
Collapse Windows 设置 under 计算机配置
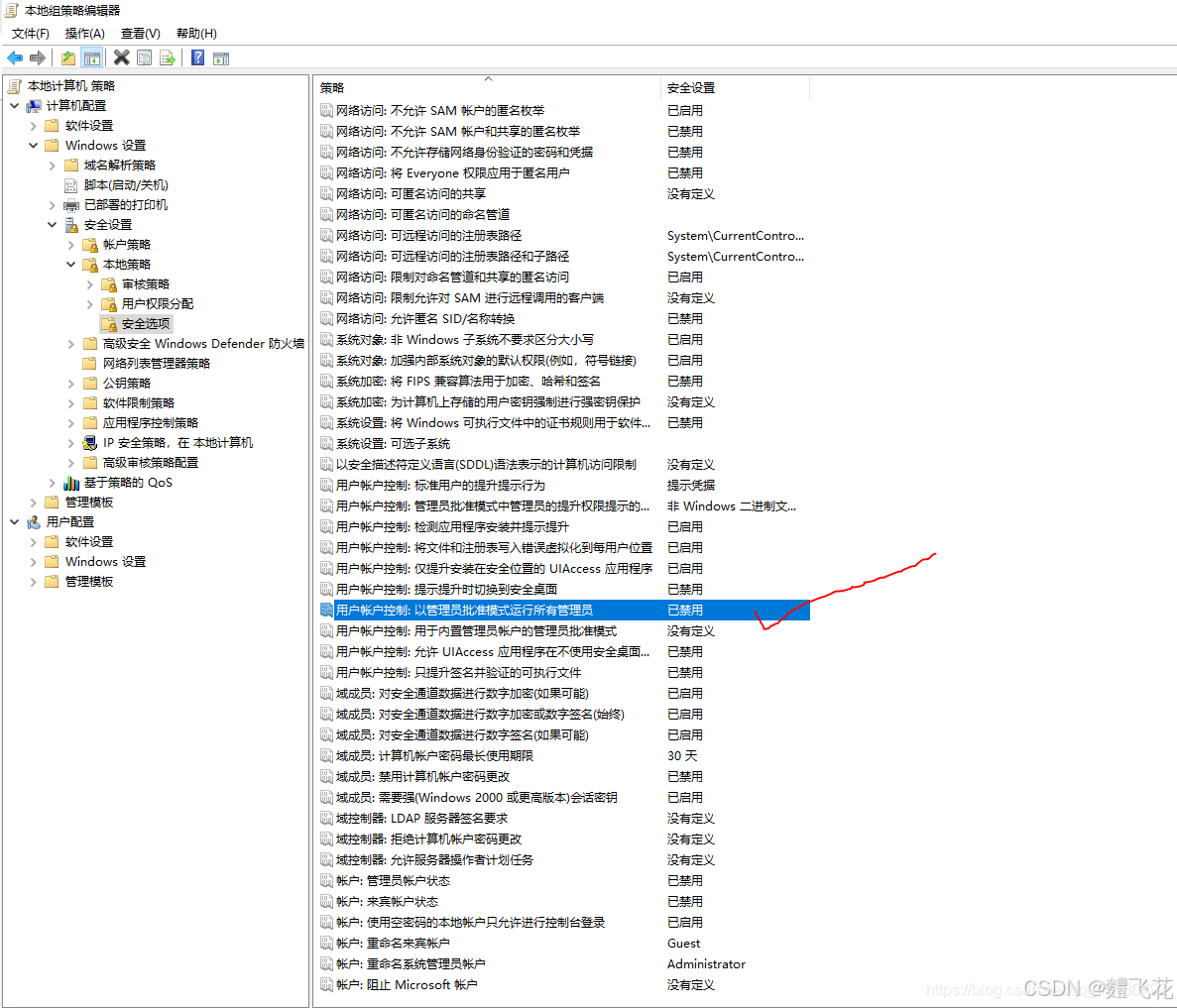coord(33,146)
